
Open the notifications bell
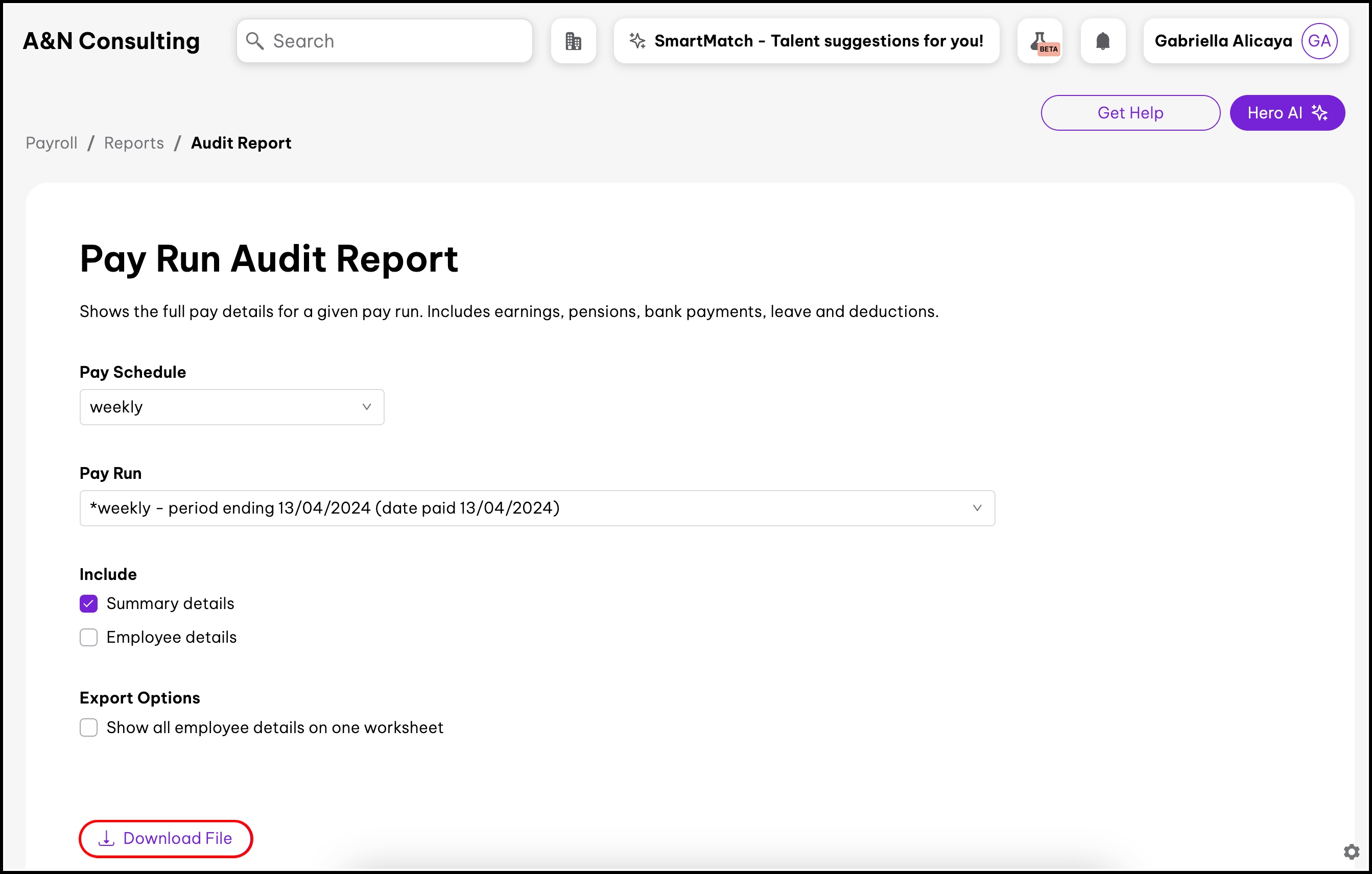pos(1102,41)
